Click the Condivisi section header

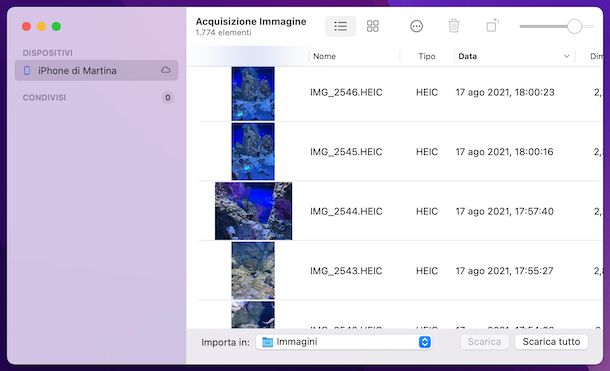pyautogui.click(x=44, y=98)
